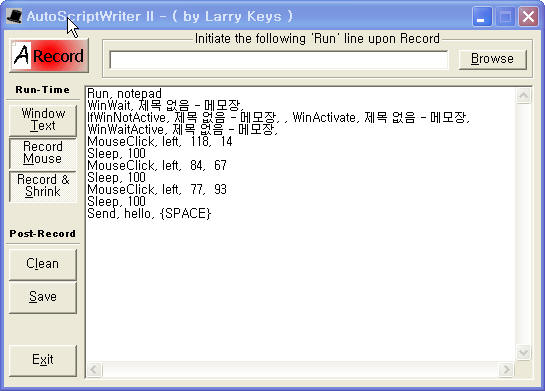Click 'MouseClick, left, 118, 14' line

160,141
